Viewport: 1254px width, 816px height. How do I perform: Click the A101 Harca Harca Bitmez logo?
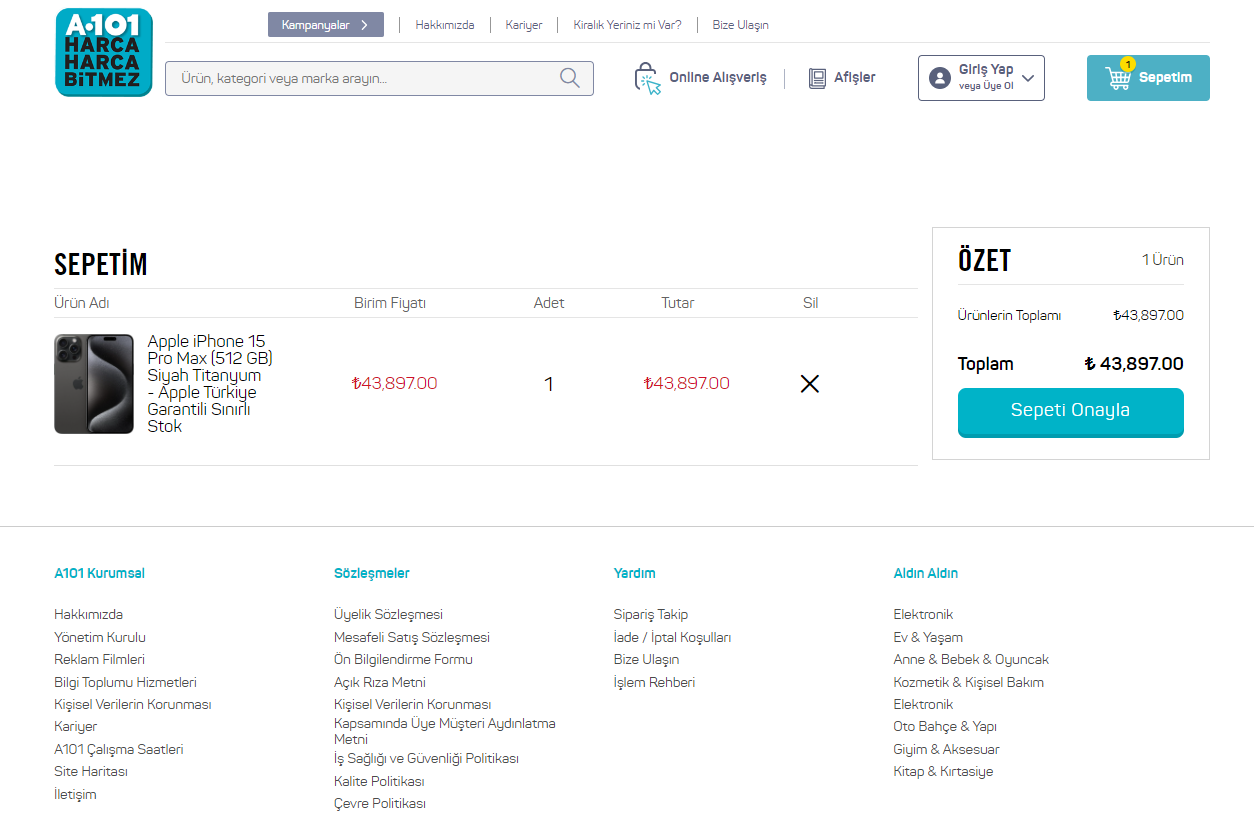coord(104,52)
